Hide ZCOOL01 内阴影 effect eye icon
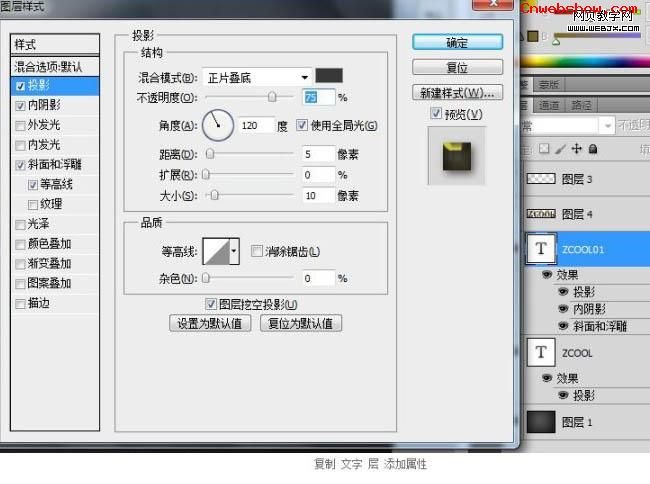The width and height of the screenshot is (650, 484). pos(563,308)
